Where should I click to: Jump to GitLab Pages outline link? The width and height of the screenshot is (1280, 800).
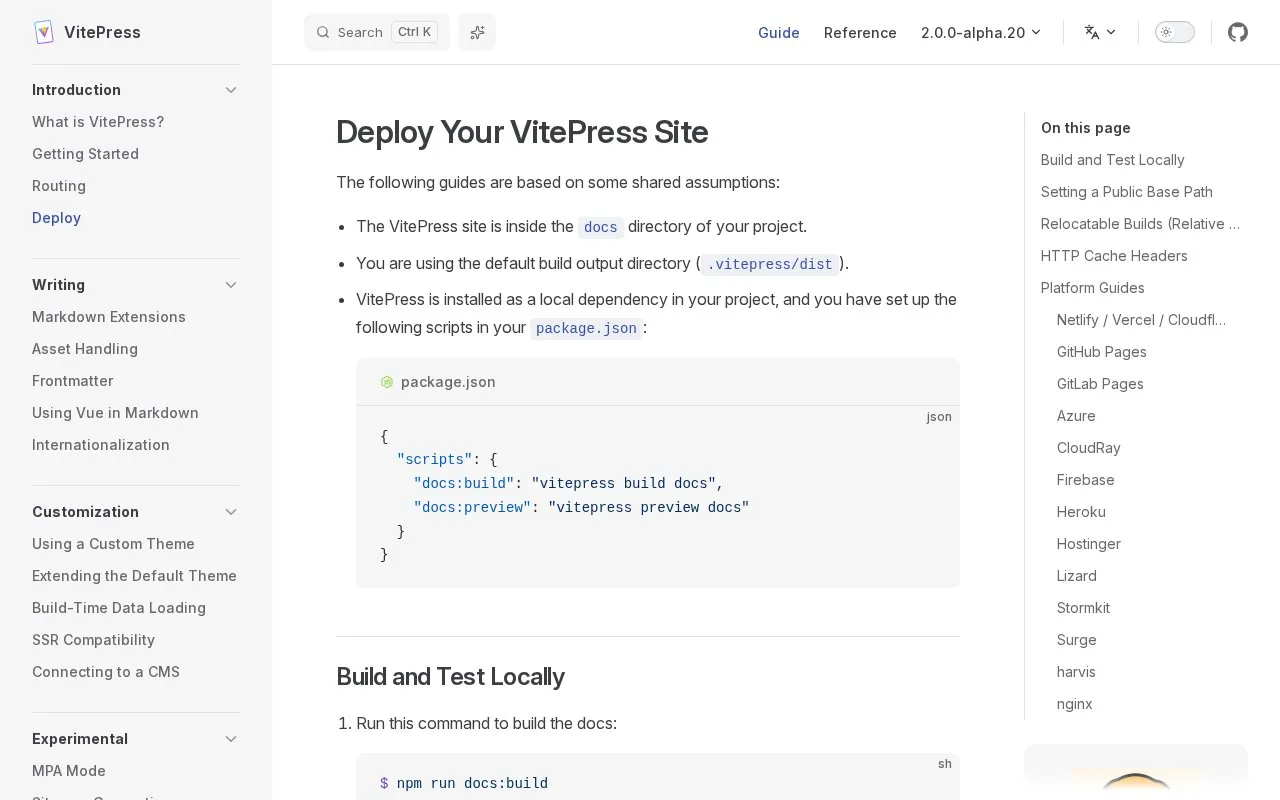1100,384
